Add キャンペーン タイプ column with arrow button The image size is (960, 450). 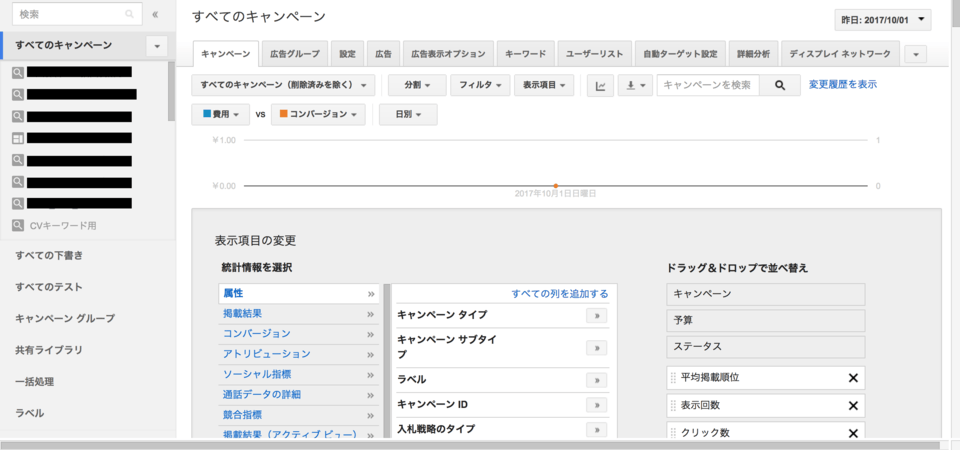596,315
